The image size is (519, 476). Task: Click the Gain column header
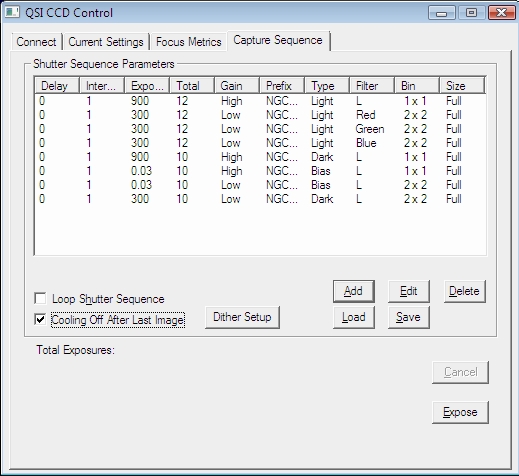pos(237,86)
